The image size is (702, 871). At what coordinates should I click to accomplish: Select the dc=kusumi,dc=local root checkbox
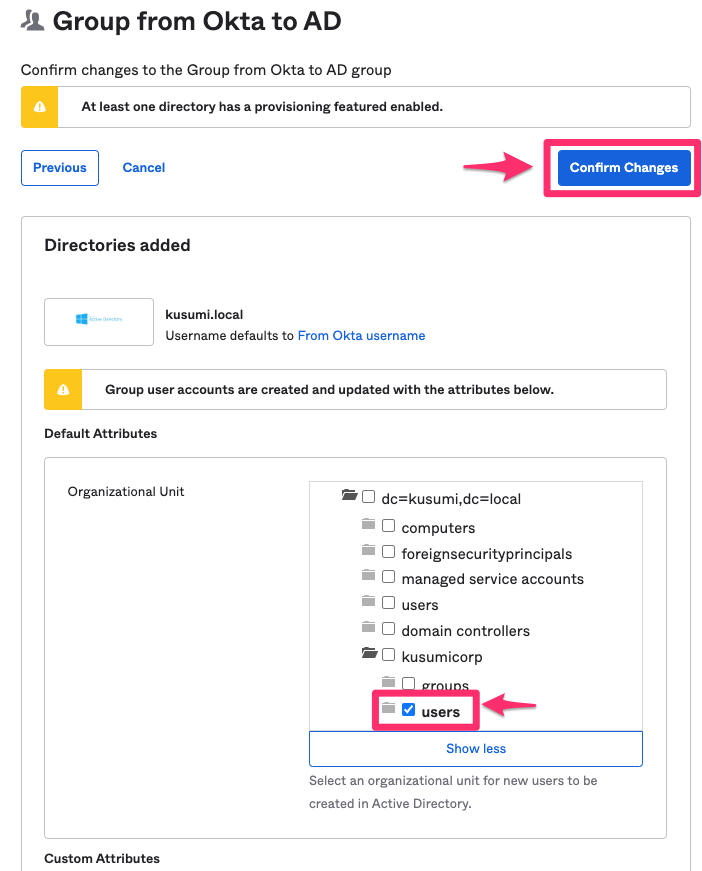pos(369,496)
